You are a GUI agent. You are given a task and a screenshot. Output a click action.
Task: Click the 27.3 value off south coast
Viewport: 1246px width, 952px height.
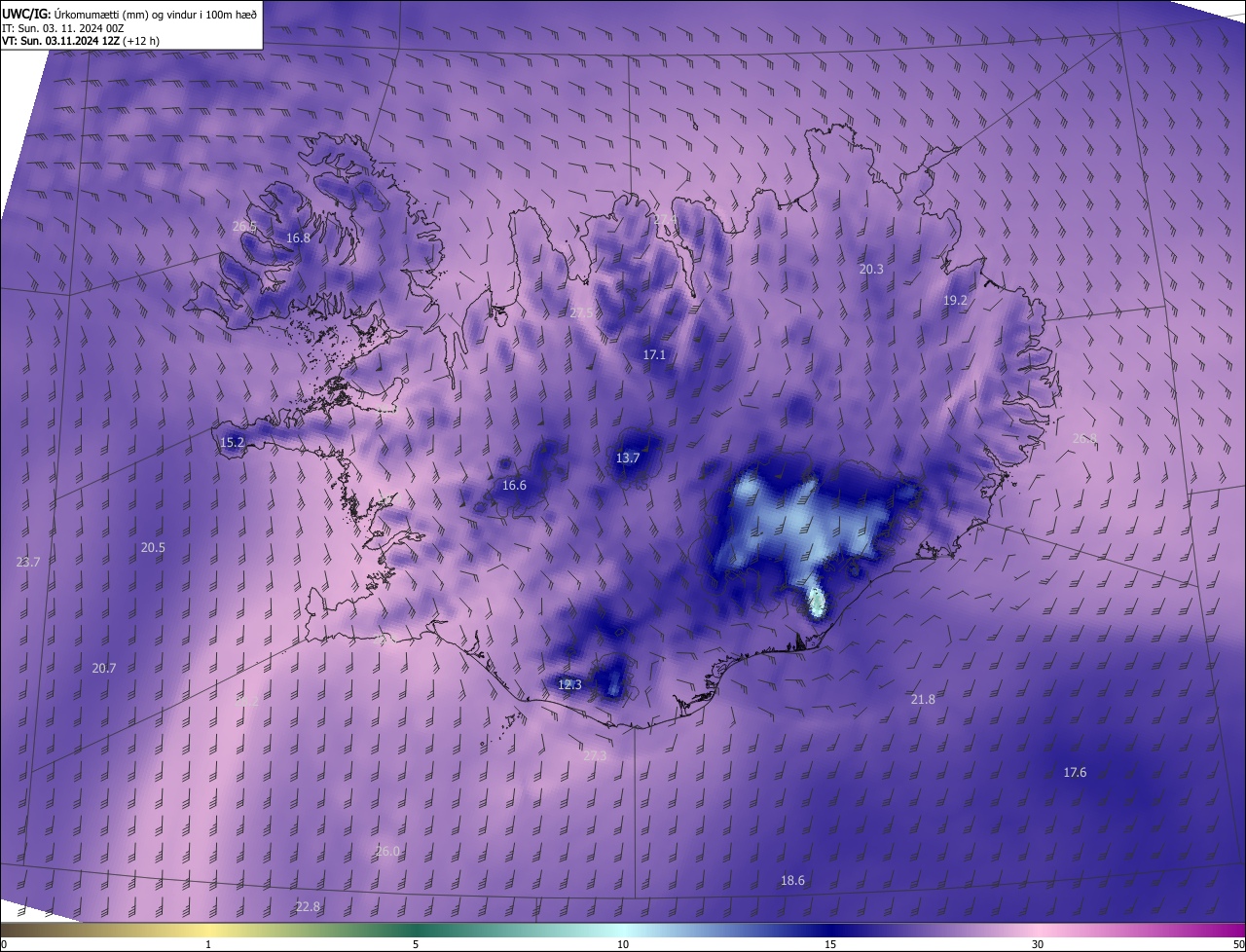pyautogui.click(x=595, y=756)
